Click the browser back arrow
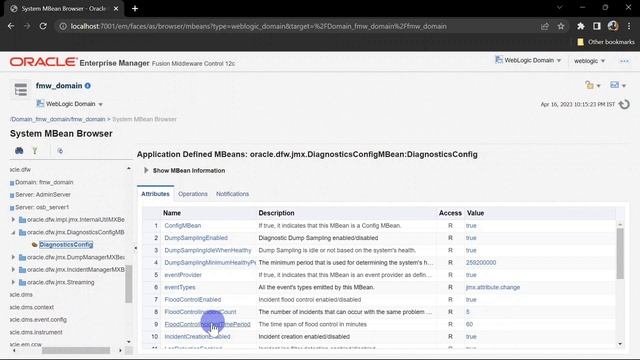This screenshot has height=360, width=640. [11, 26]
